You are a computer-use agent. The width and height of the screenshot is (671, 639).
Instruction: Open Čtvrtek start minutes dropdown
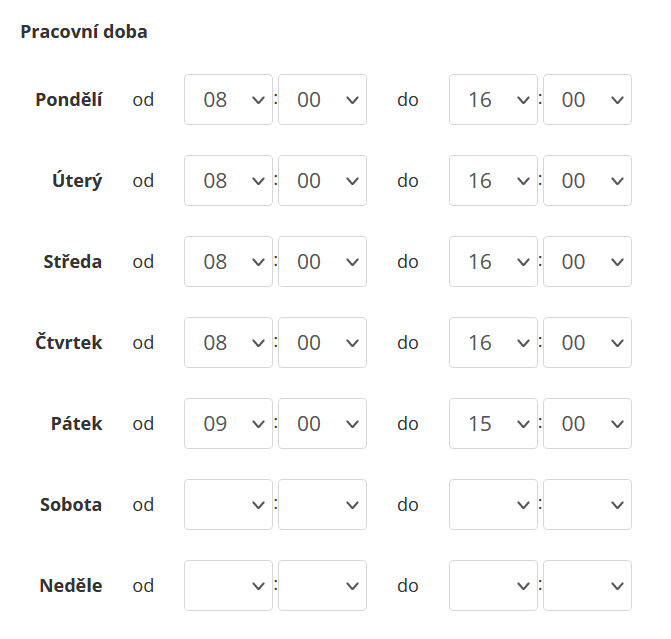(x=322, y=343)
